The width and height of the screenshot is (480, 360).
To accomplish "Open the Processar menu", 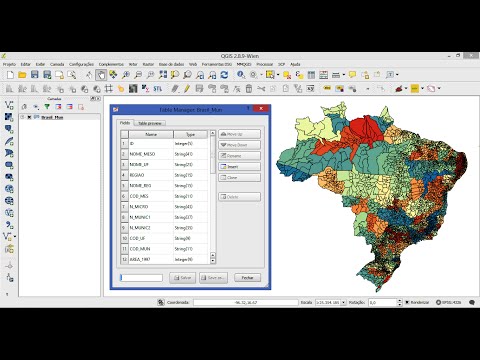I will 265,64.
